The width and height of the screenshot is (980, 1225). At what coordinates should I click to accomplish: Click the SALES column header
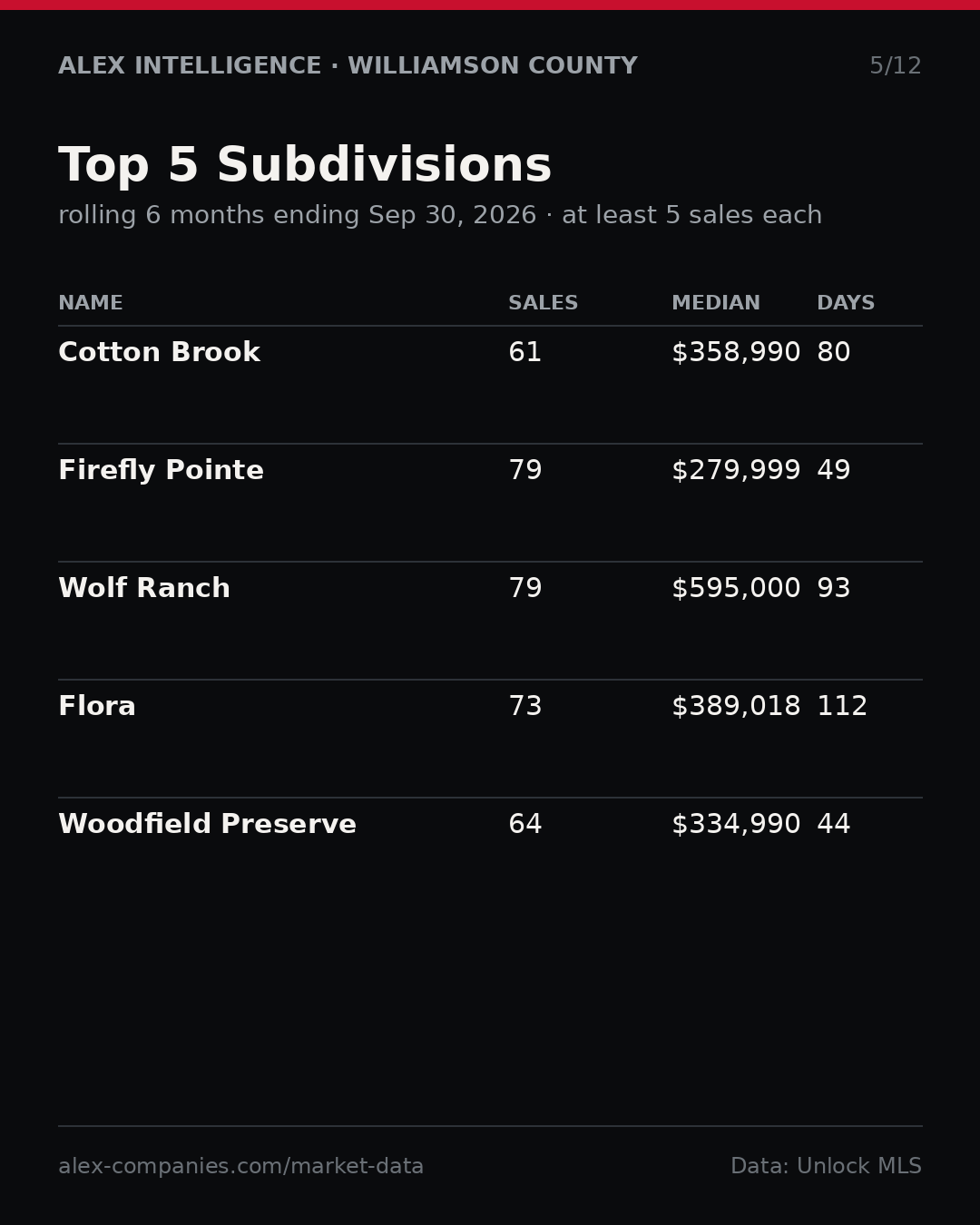(x=543, y=303)
